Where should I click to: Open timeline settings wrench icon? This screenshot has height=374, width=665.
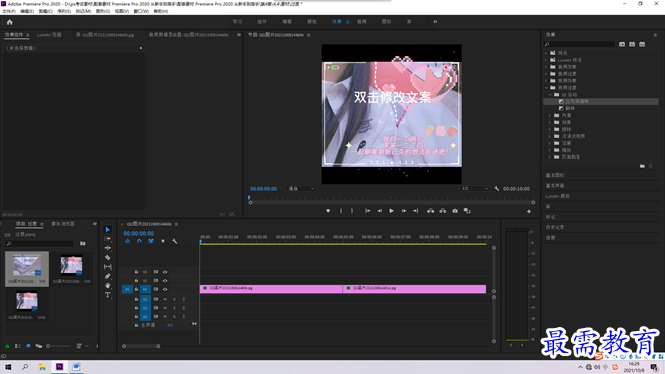point(174,241)
